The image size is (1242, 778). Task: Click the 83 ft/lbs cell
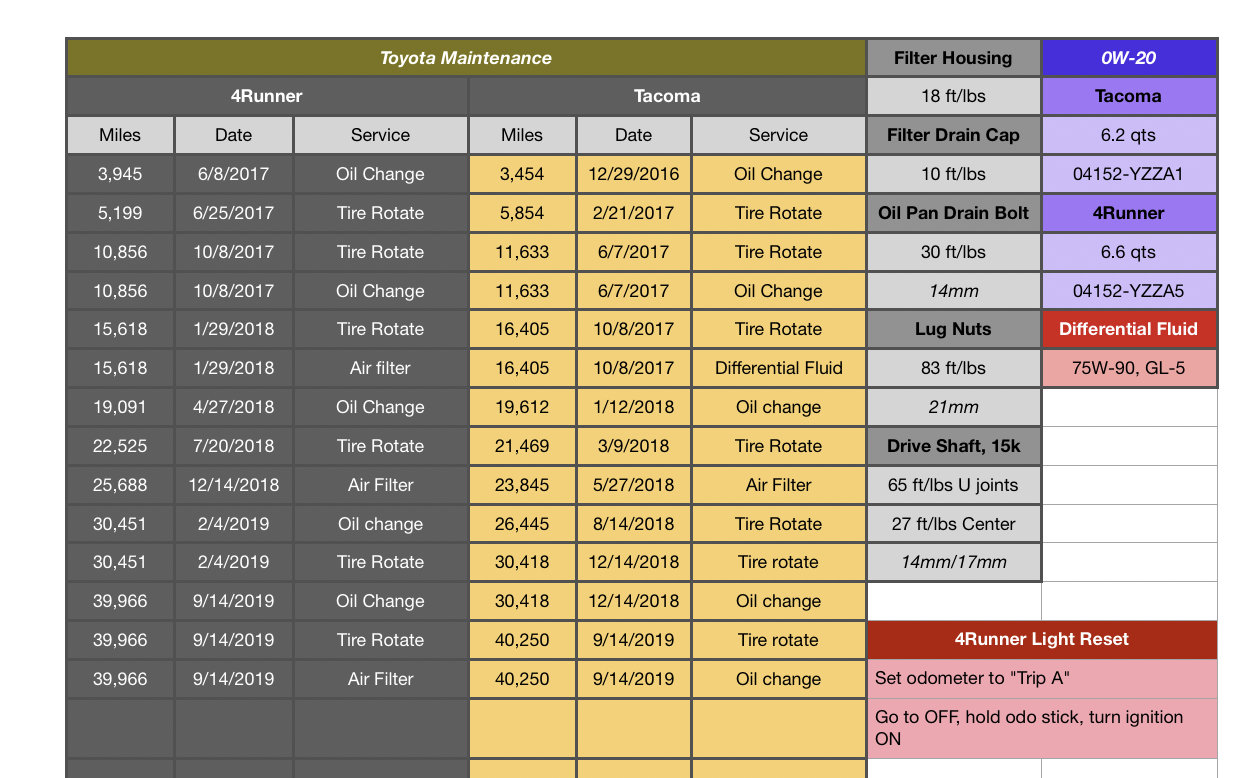954,368
